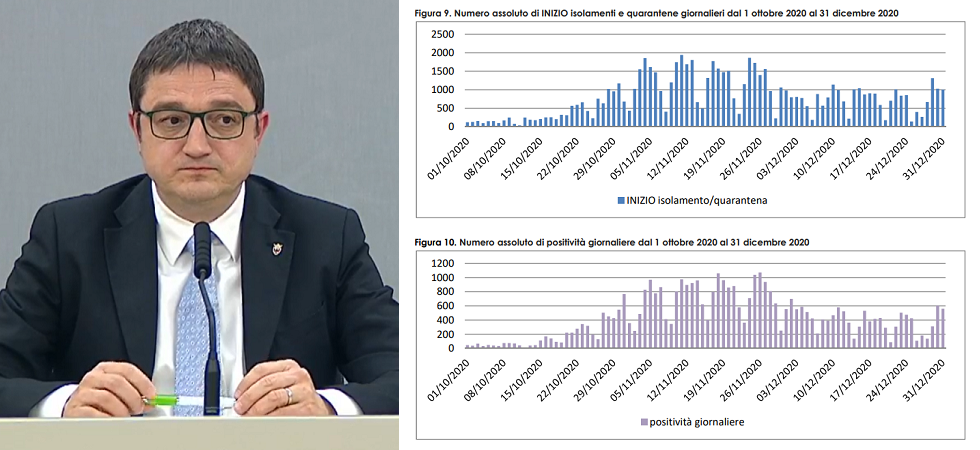Click the green pen on the desk
The image size is (980, 450).
coord(160,400)
